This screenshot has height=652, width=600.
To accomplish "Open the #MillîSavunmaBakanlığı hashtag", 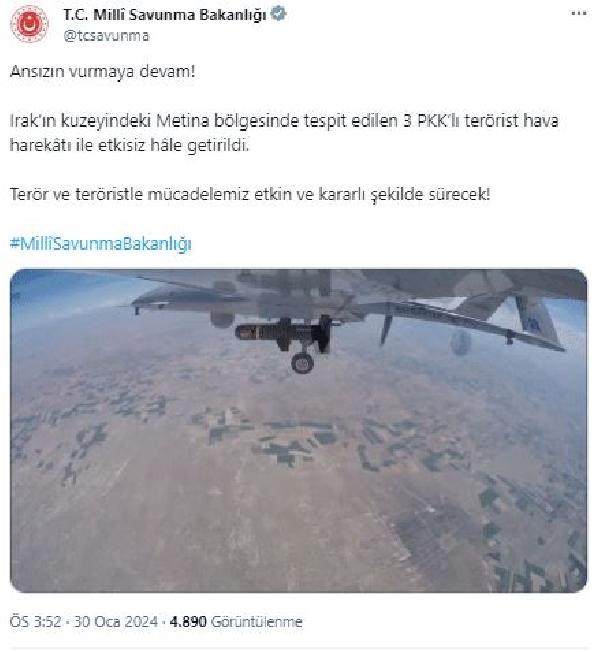I will click(x=100, y=244).
